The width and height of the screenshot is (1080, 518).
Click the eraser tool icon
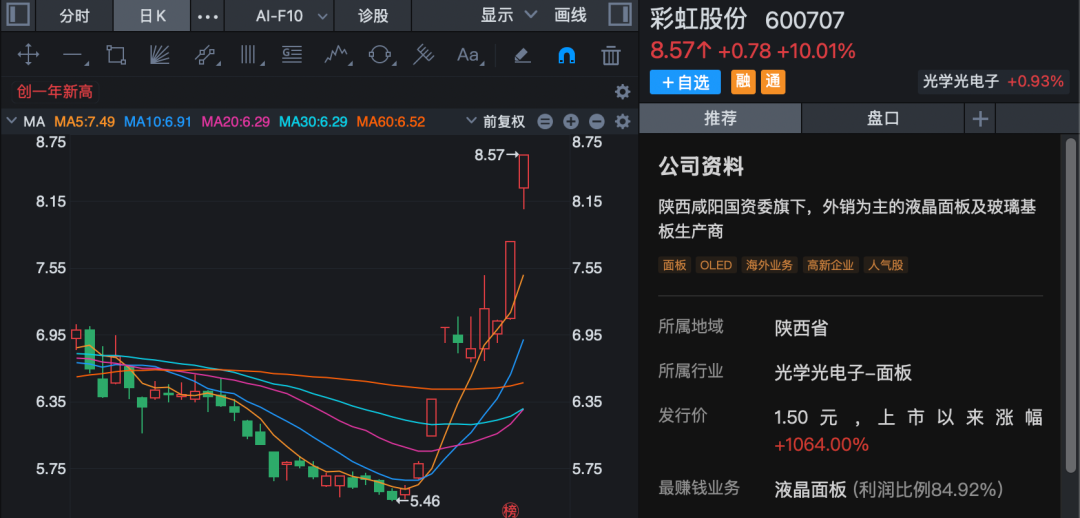521,55
